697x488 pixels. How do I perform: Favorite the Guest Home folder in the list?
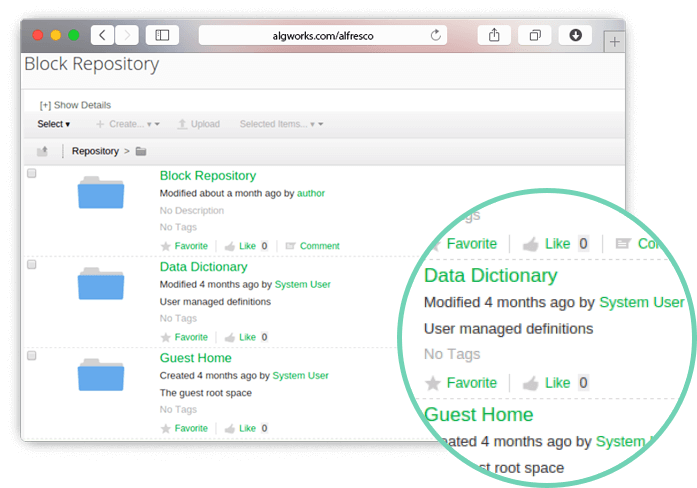pos(184,428)
